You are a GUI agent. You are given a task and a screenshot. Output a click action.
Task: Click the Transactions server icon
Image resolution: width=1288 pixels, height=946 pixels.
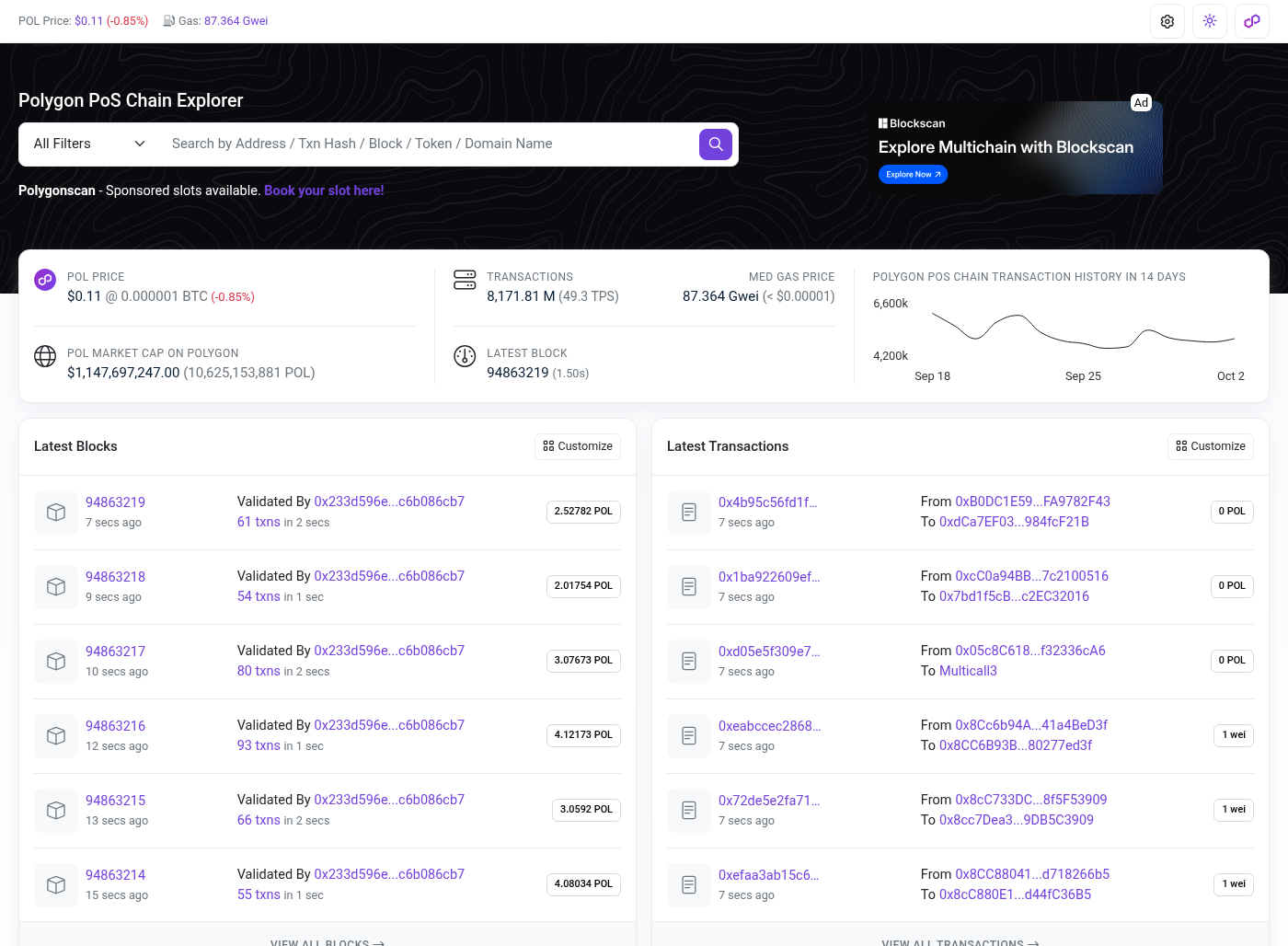pyautogui.click(x=465, y=280)
